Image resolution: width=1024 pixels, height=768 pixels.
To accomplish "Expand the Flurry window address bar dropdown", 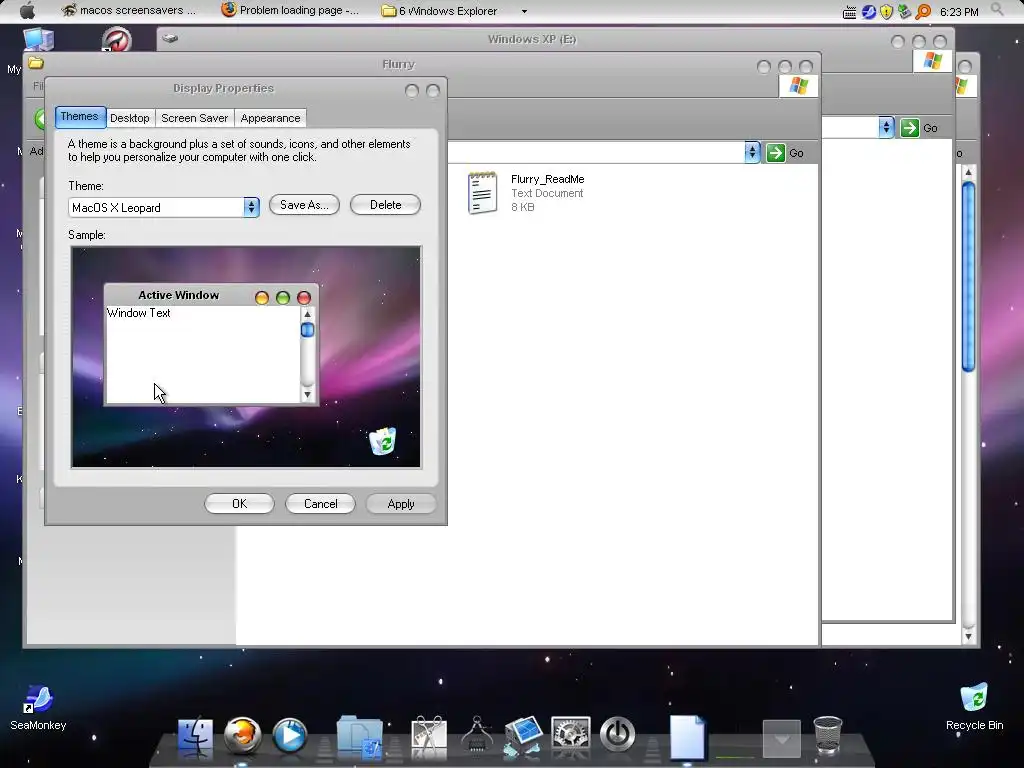I will pos(752,153).
